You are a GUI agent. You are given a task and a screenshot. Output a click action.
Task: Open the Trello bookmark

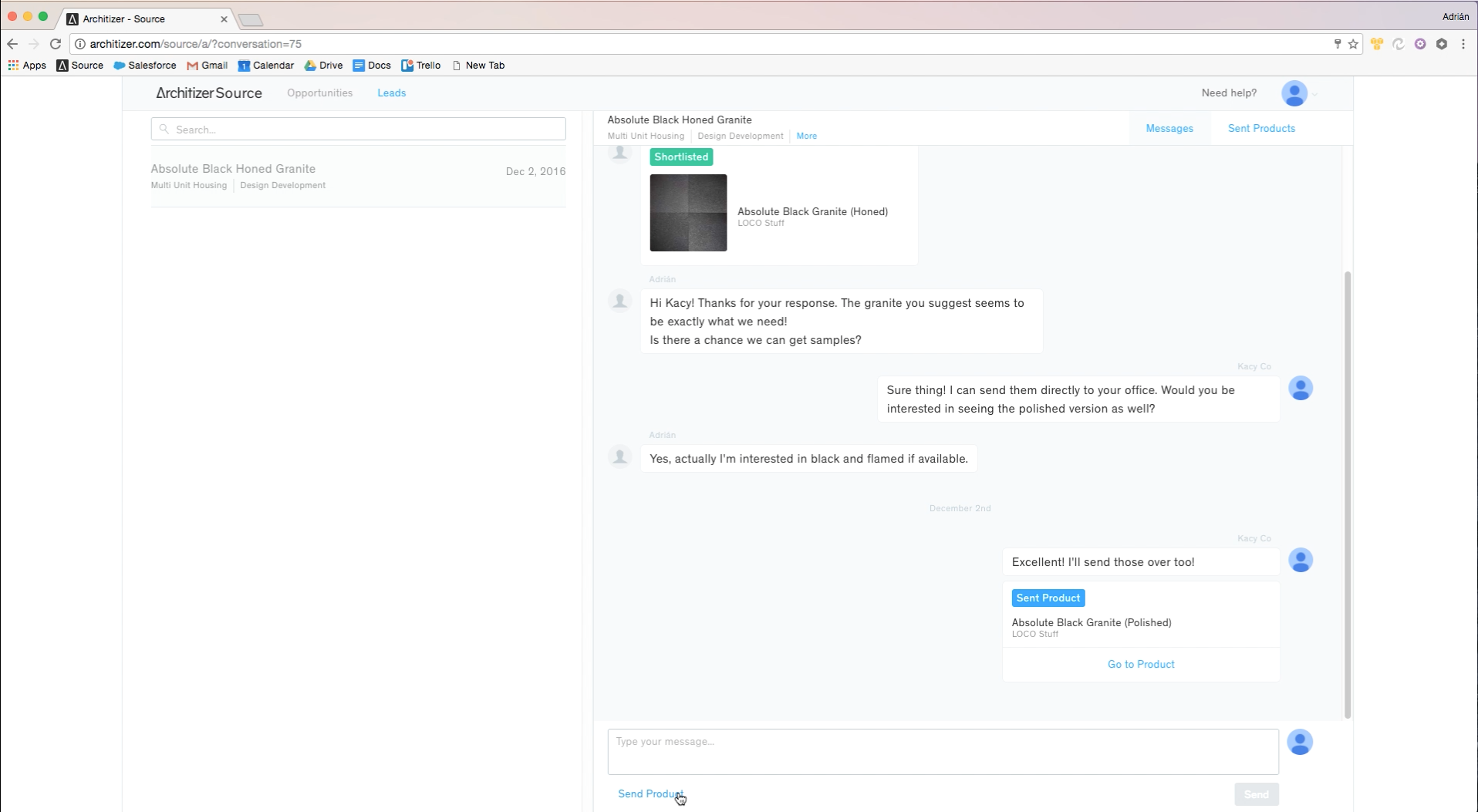pos(420,66)
